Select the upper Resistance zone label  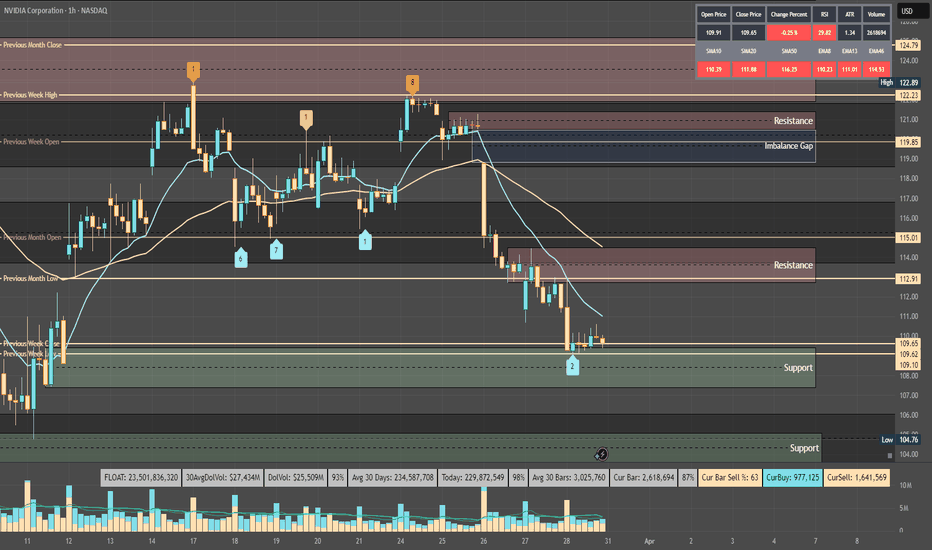point(793,121)
